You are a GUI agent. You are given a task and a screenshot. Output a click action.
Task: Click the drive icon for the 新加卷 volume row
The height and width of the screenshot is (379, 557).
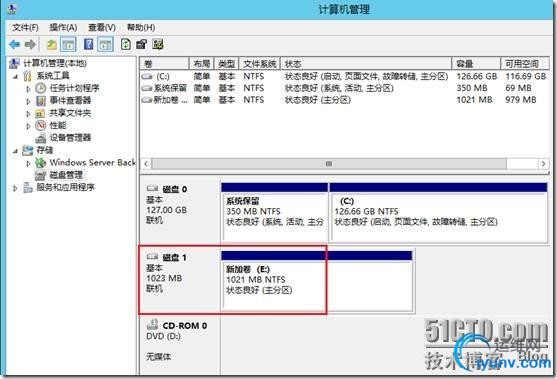[x=147, y=100]
